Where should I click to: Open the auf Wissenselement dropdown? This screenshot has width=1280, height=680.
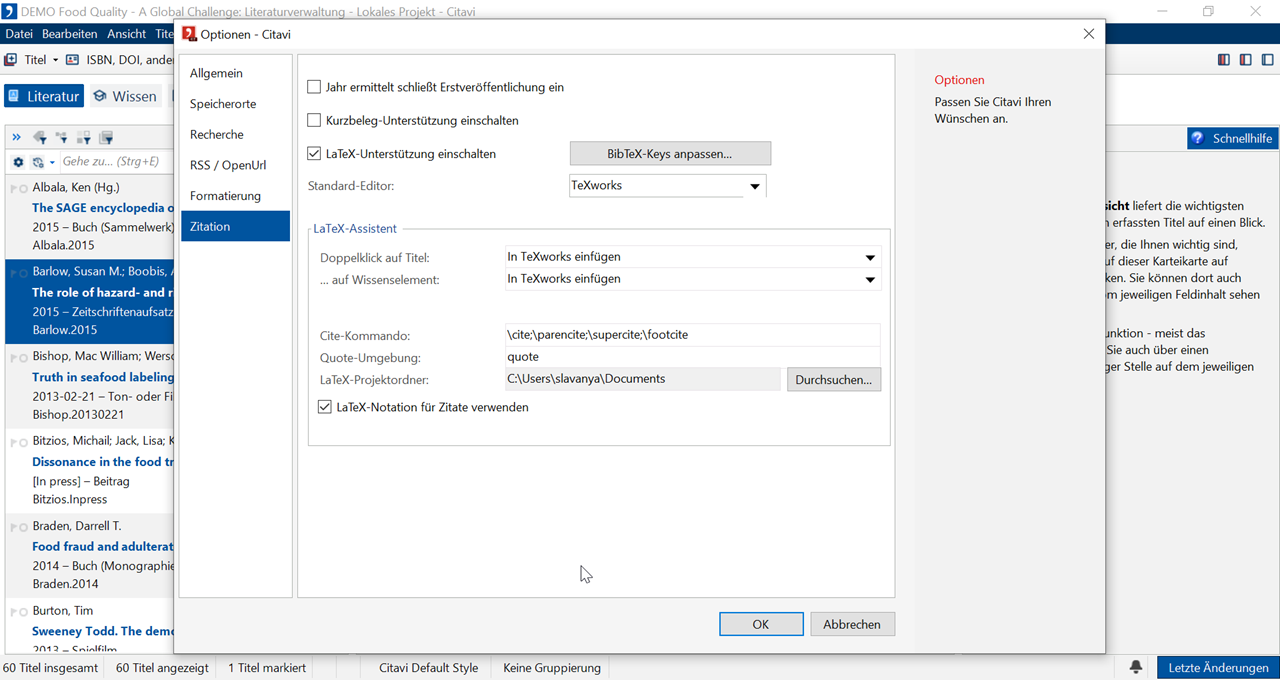coord(870,280)
